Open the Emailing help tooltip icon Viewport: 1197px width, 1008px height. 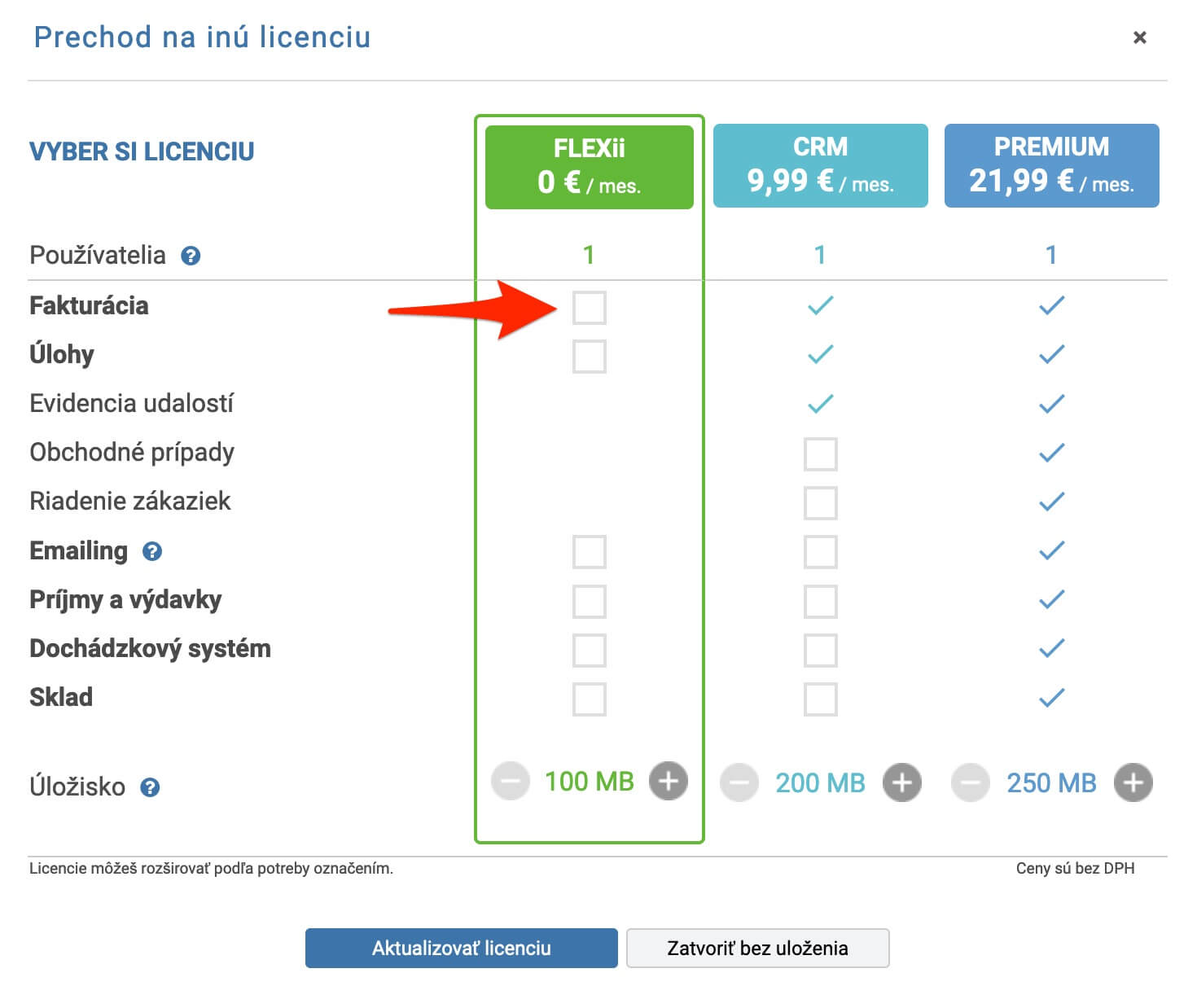pyautogui.click(x=152, y=551)
